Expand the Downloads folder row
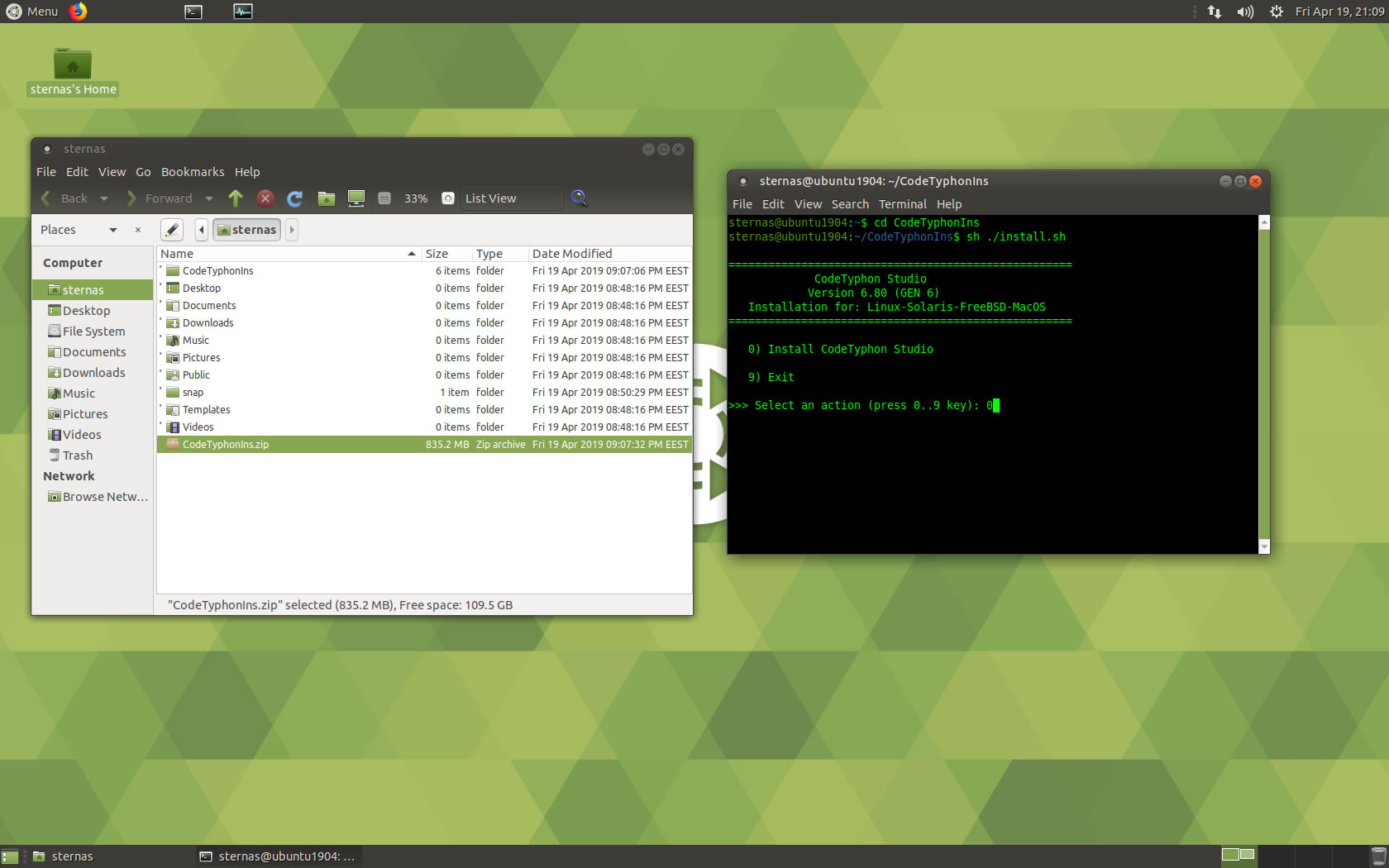 click(x=160, y=322)
